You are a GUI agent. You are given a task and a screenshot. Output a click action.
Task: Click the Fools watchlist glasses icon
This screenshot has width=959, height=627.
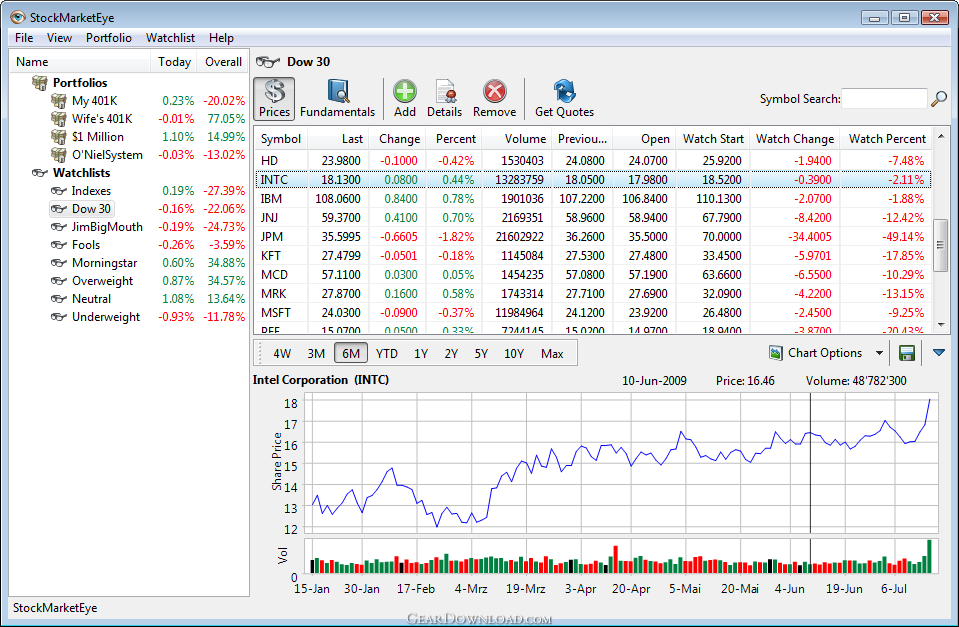point(59,245)
